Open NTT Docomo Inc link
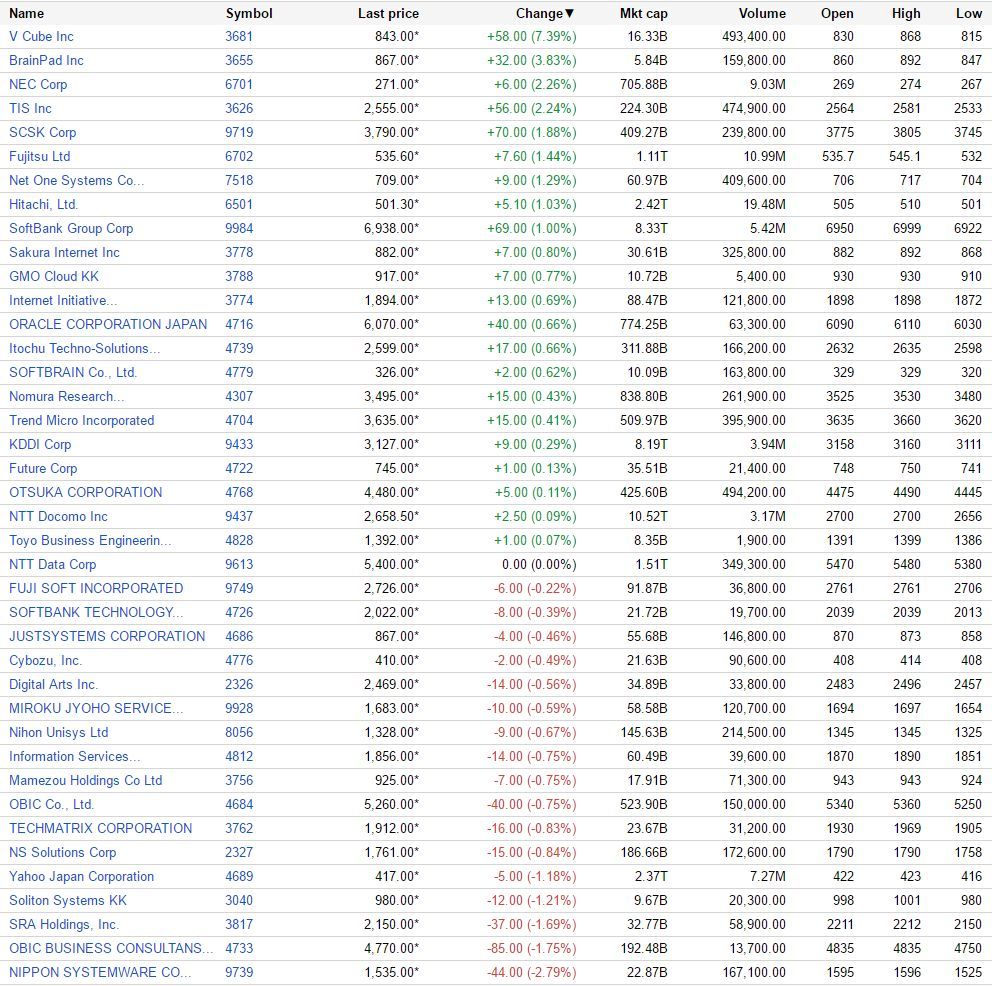Viewport: 992px width, 986px height. (58, 517)
